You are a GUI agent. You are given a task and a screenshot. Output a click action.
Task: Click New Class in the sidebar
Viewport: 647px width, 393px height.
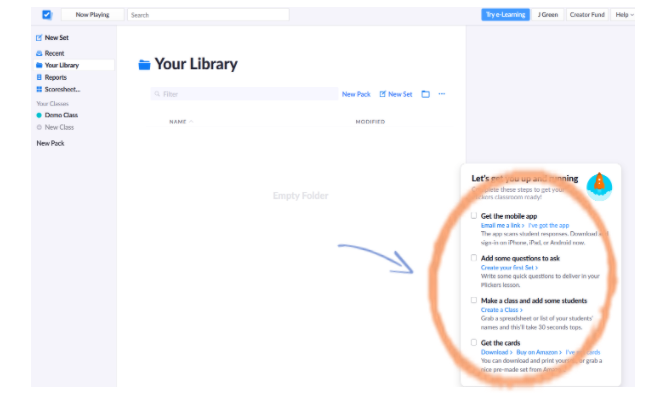pyautogui.click(x=59, y=127)
